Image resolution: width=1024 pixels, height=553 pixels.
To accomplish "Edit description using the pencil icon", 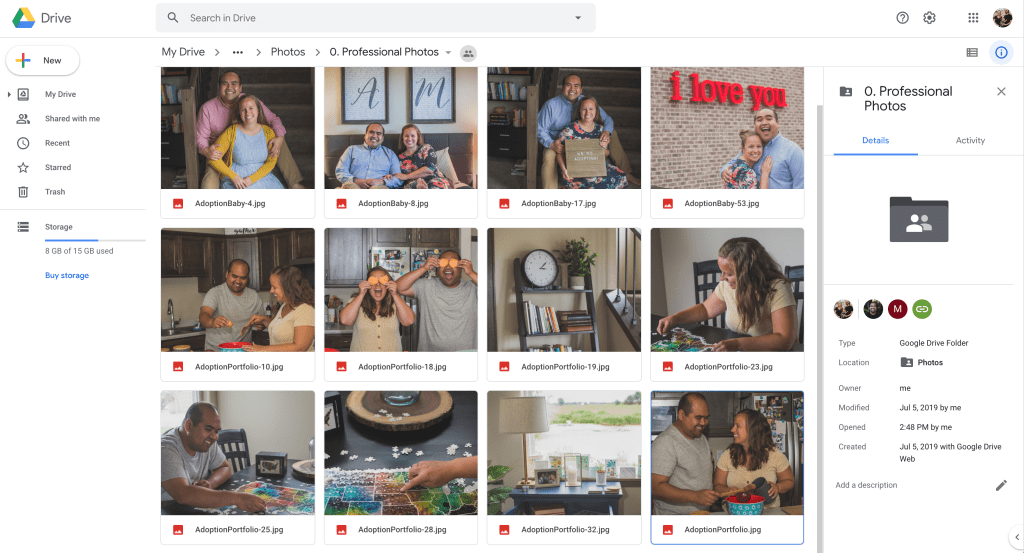I will [x=1001, y=485].
